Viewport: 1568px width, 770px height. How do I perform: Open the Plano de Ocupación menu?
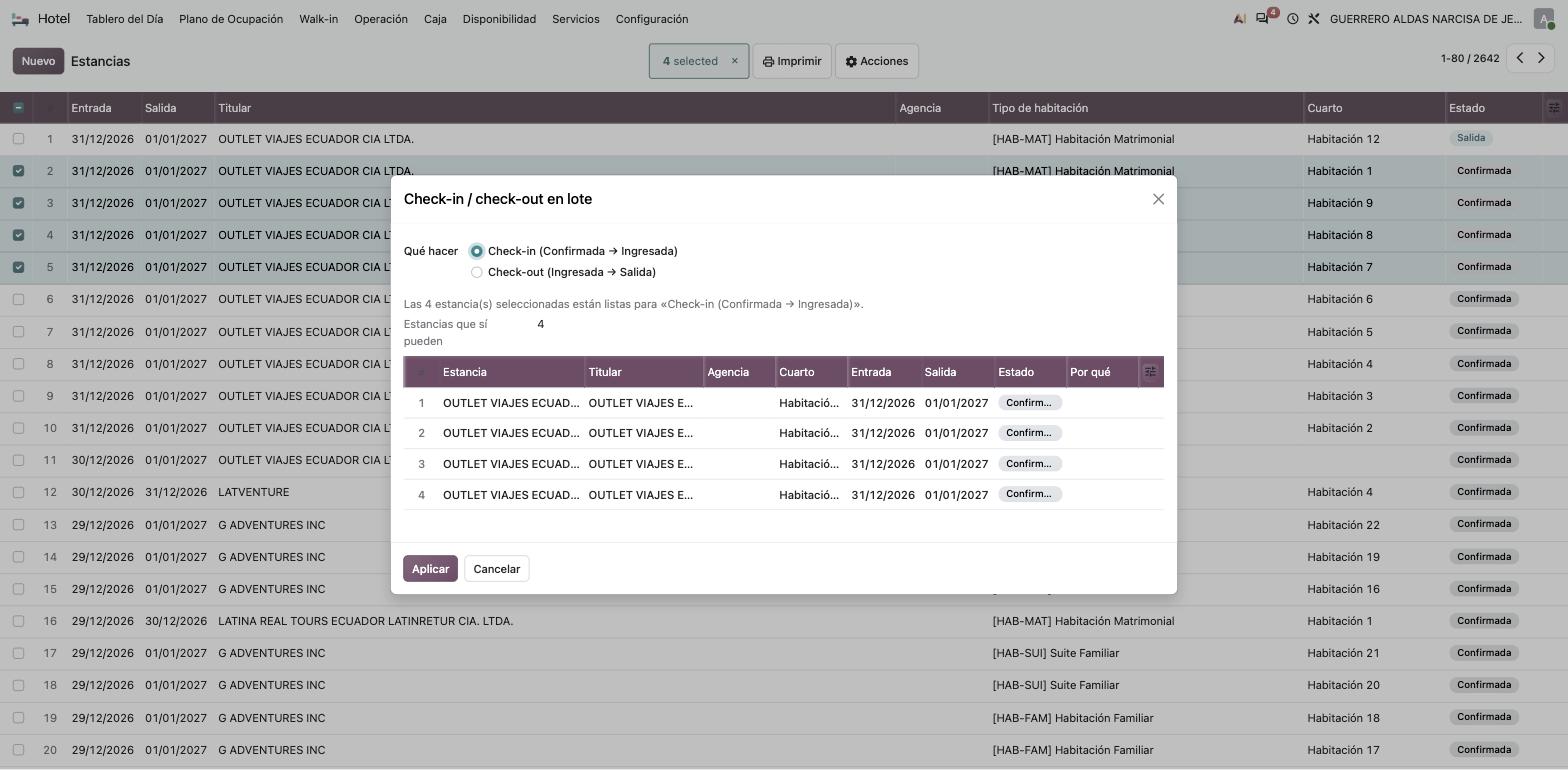tap(231, 19)
